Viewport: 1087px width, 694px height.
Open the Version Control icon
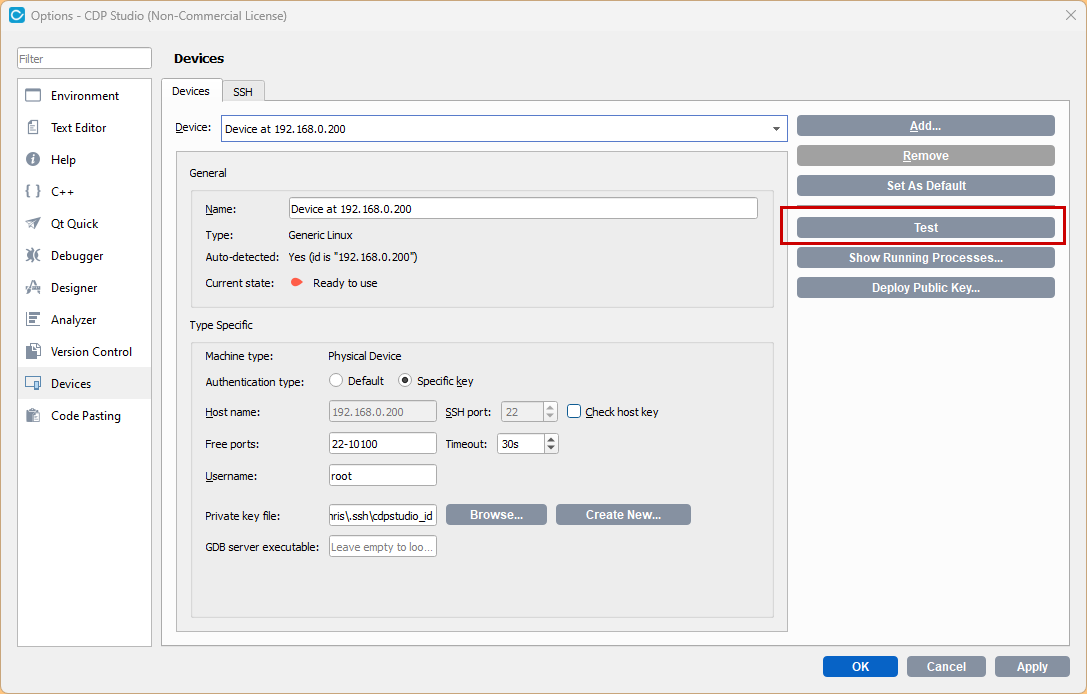click(33, 352)
